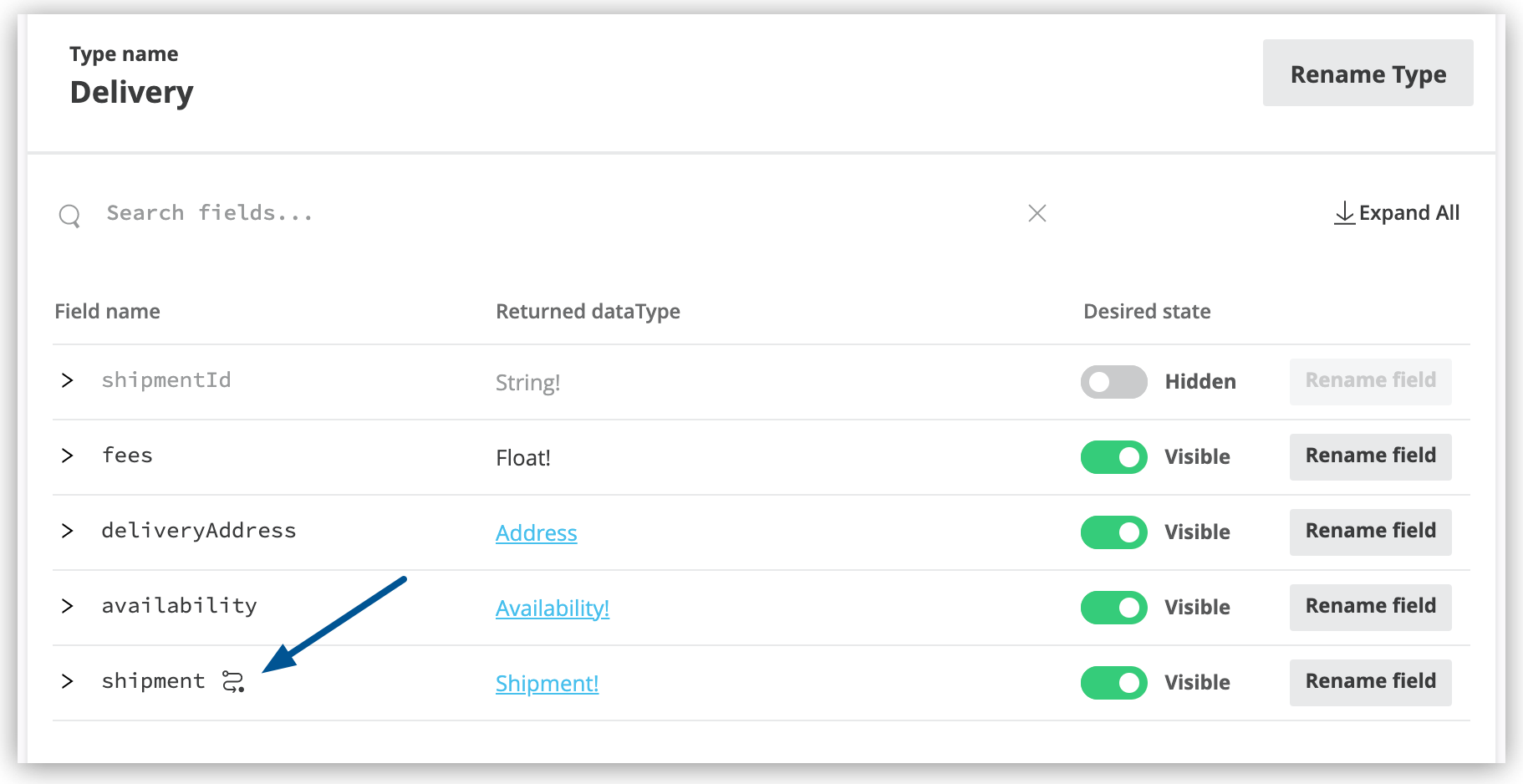
Task: Click the chevron icon next to fees
Action: [67, 456]
